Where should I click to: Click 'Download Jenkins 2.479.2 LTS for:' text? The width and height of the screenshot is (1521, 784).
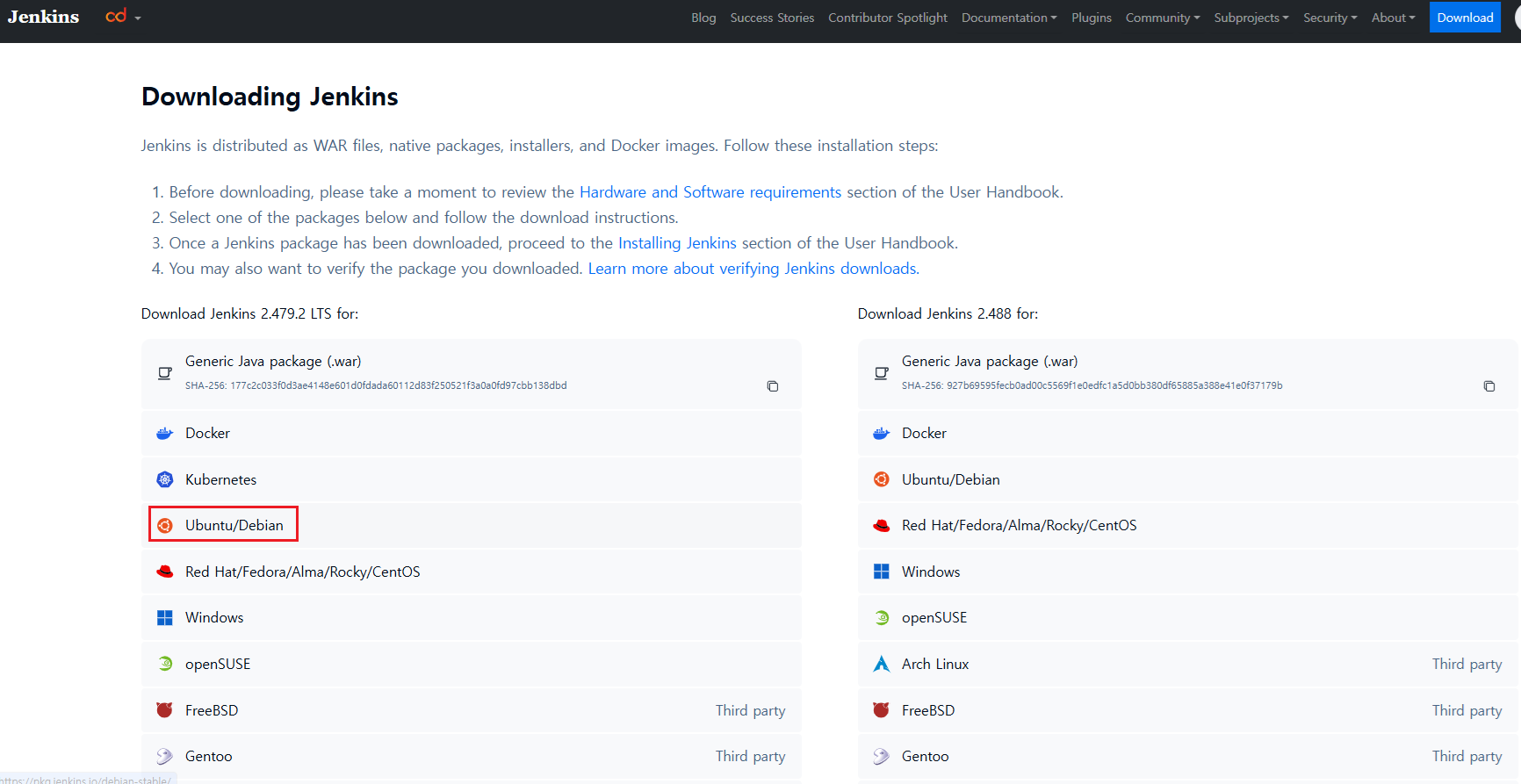(250, 313)
